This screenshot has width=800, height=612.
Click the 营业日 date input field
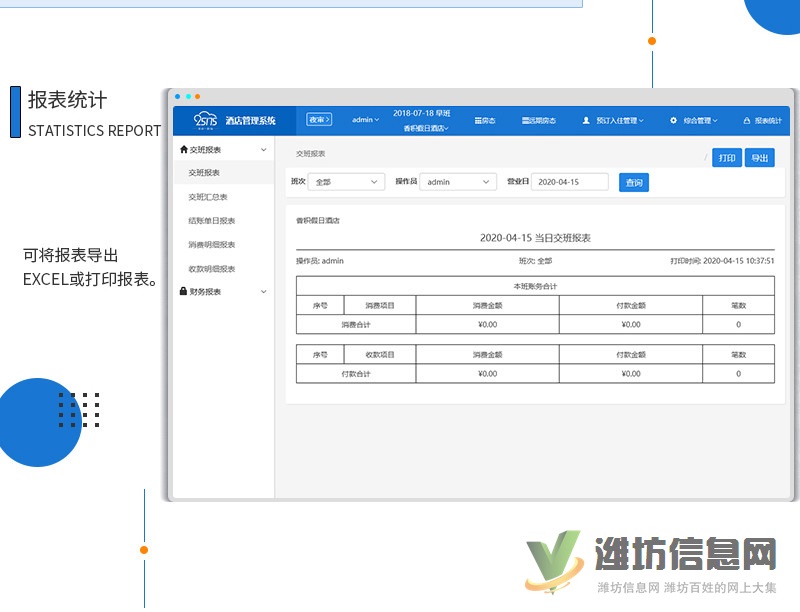click(569, 182)
